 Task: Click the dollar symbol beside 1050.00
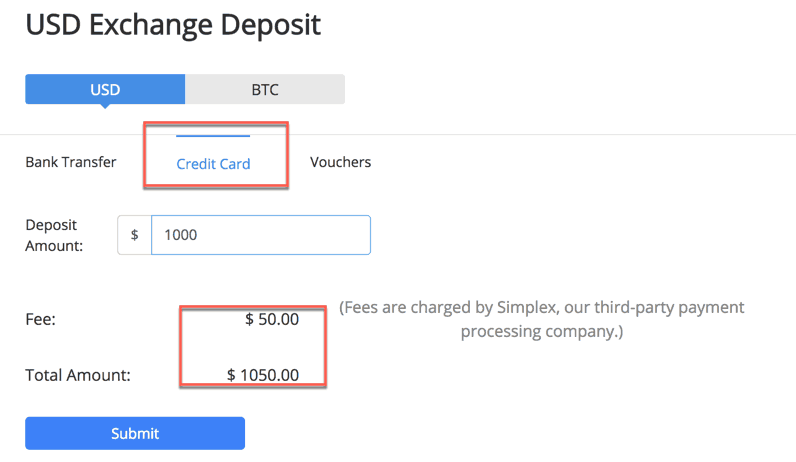(x=231, y=375)
